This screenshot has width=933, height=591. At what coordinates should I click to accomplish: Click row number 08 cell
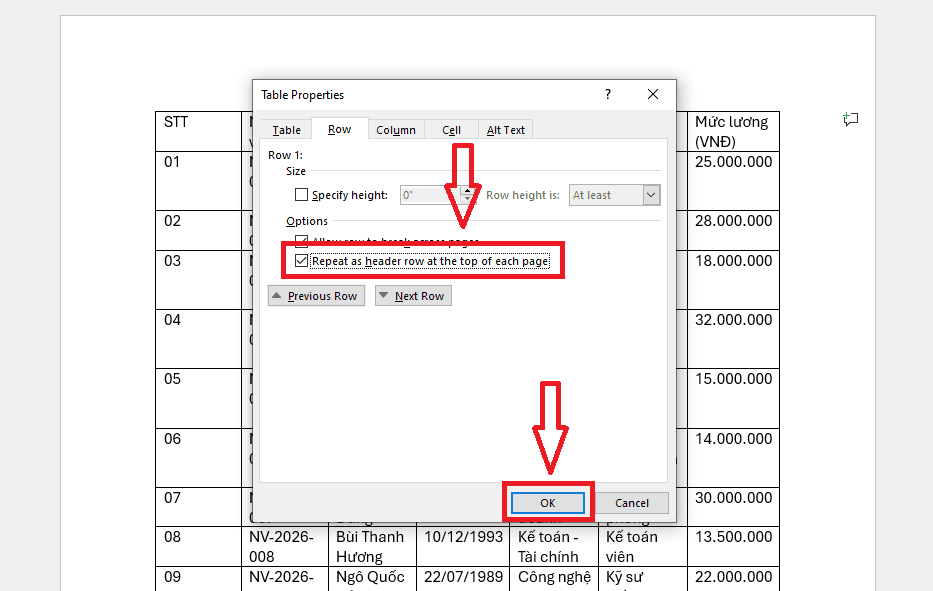tap(198, 546)
